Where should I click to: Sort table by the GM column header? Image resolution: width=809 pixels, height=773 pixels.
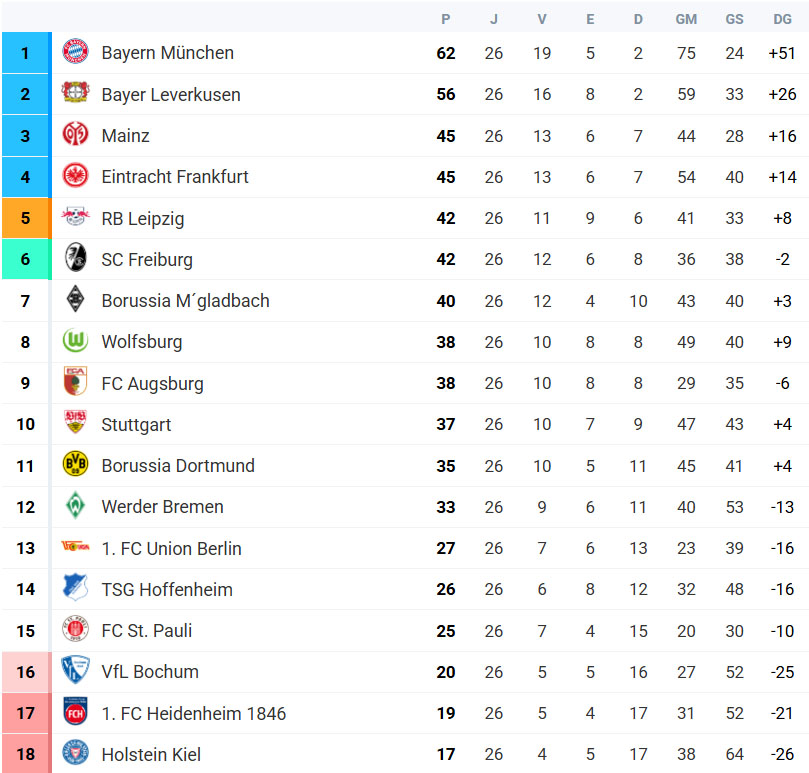point(686,19)
